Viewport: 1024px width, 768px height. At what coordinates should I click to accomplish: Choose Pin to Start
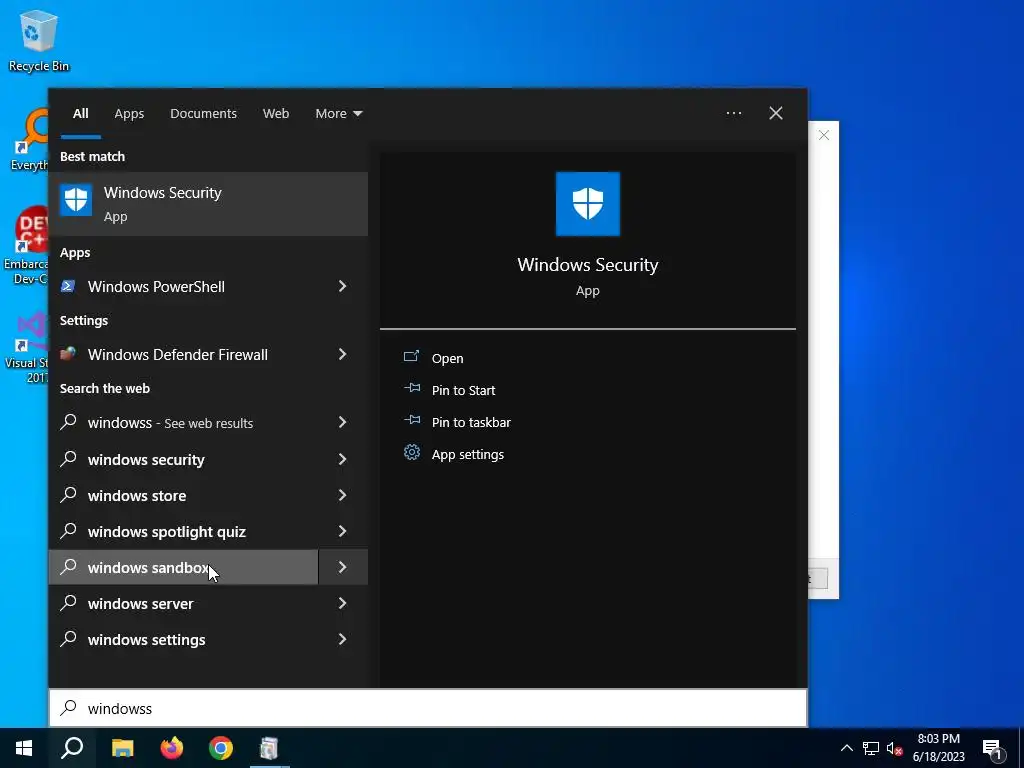point(463,390)
